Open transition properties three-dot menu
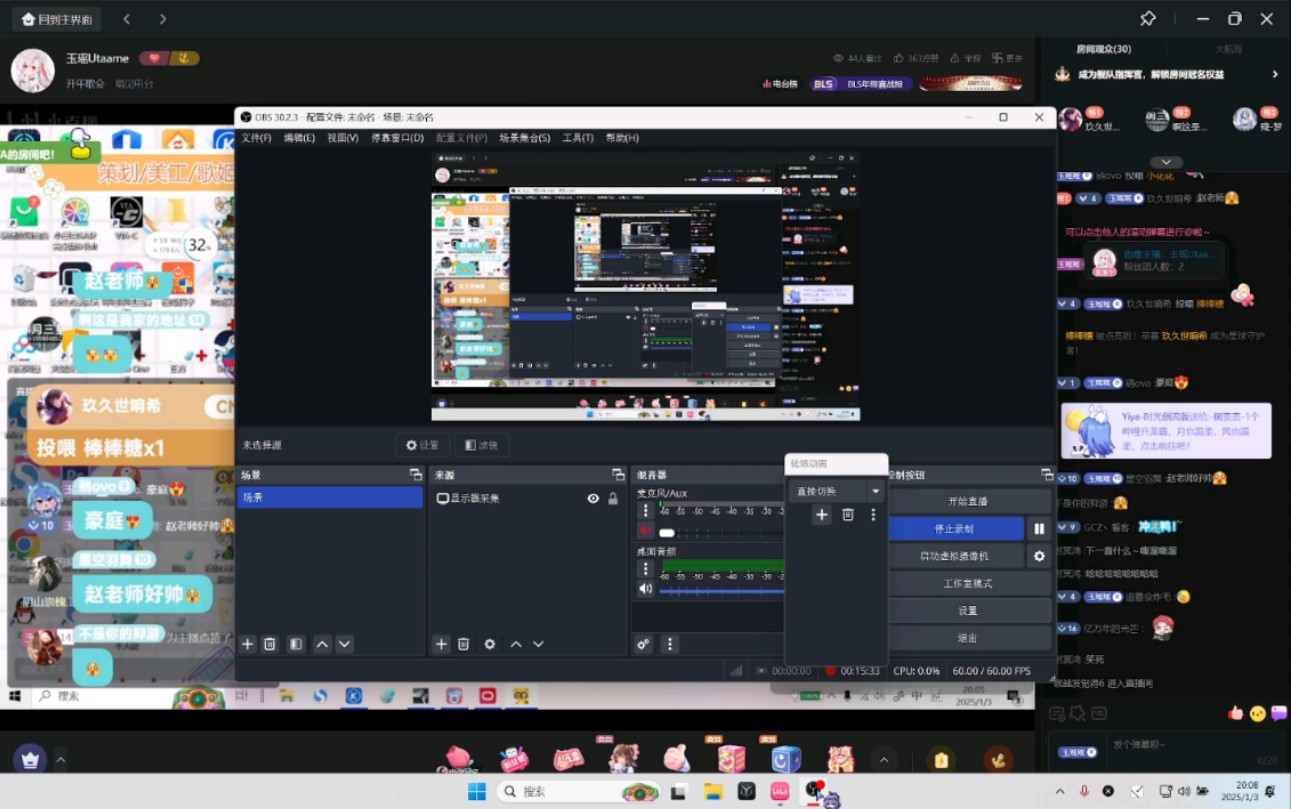 [873, 514]
